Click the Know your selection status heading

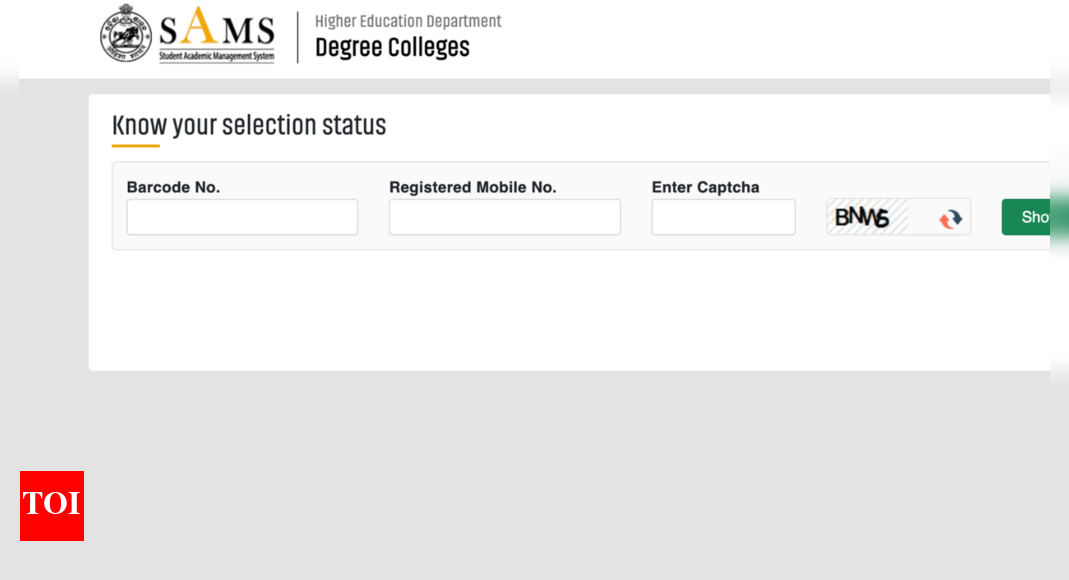click(x=249, y=125)
